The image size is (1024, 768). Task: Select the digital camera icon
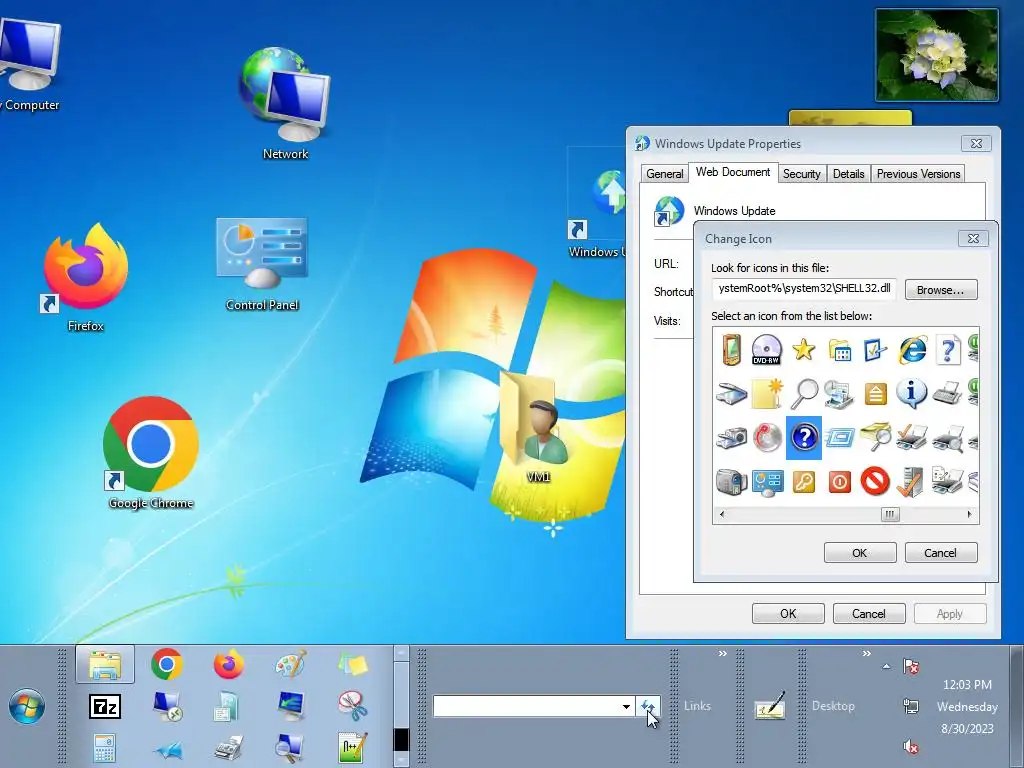(731, 437)
